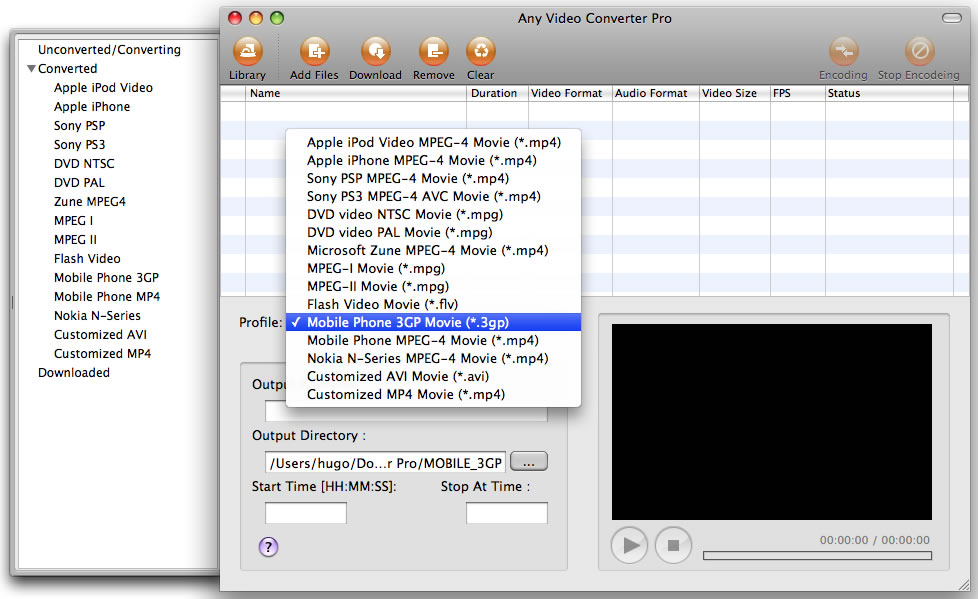Select DVD PAL in sidebar
978x599 pixels.
(x=79, y=183)
